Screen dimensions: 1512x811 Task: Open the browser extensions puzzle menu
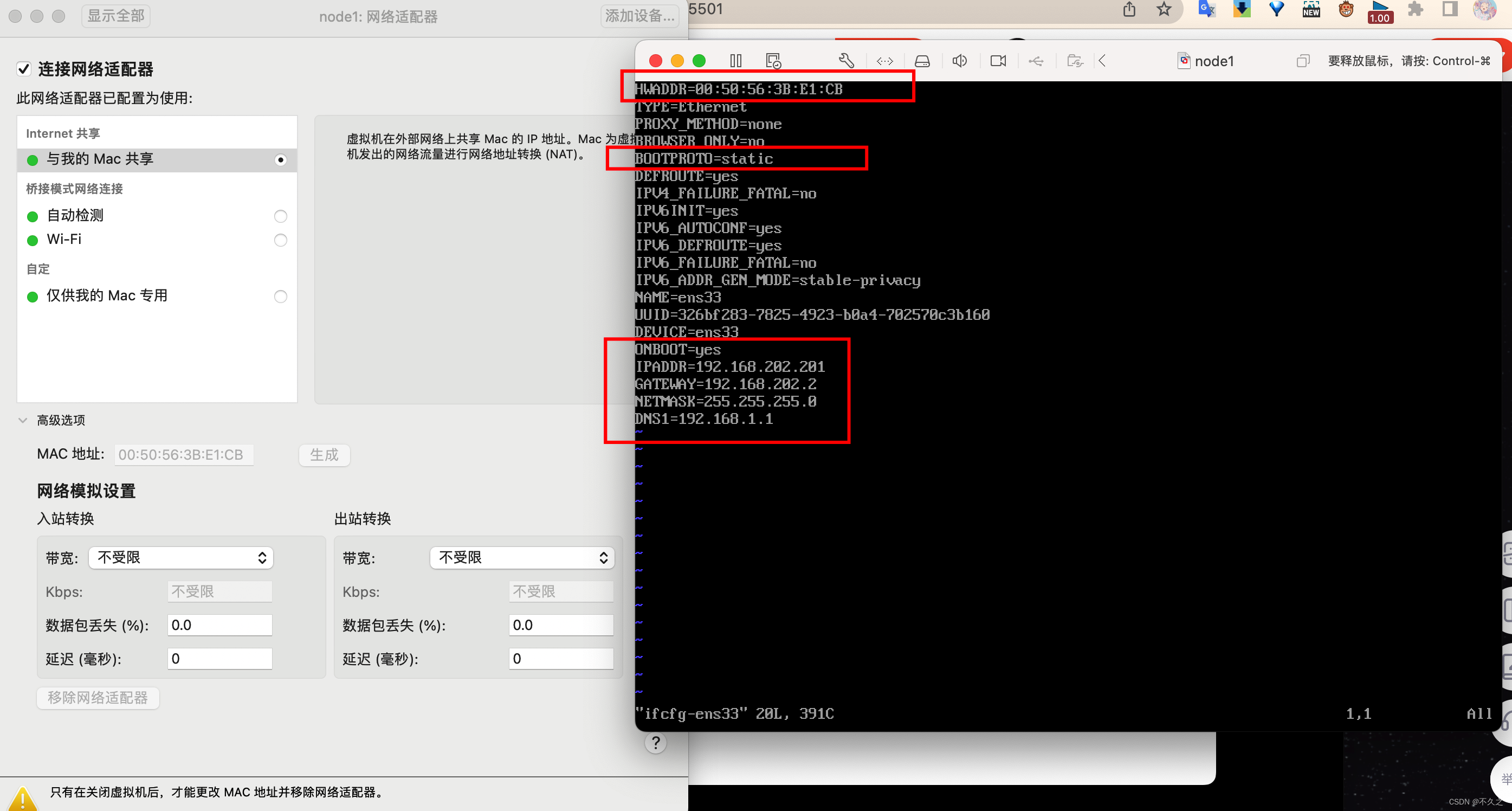pos(1414,9)
